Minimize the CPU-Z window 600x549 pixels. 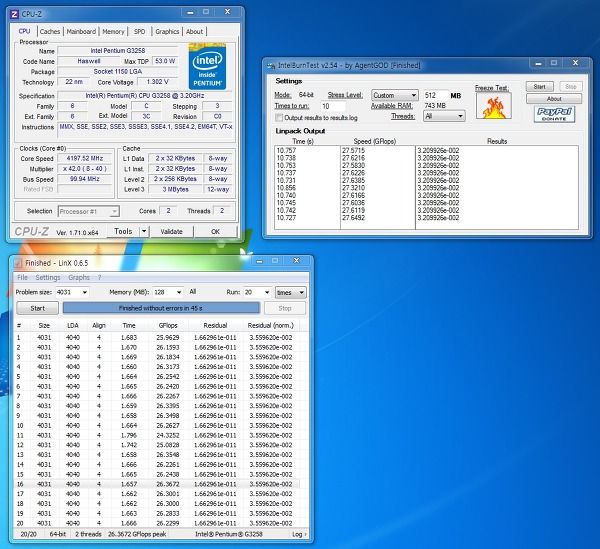pyautogui.click(x=190, y=13)
